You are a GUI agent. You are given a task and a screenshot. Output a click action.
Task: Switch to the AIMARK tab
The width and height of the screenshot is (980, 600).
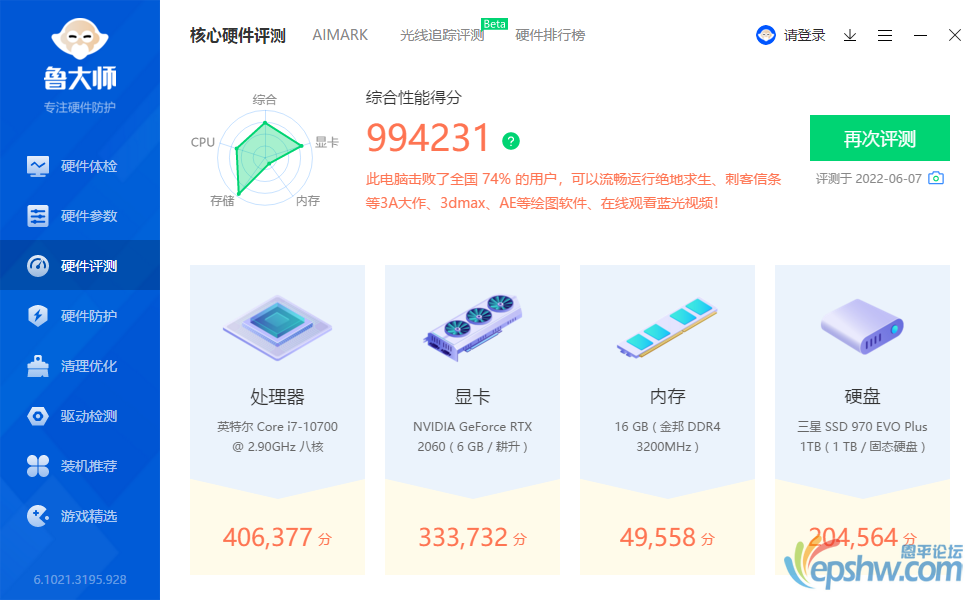coord(340,35)
